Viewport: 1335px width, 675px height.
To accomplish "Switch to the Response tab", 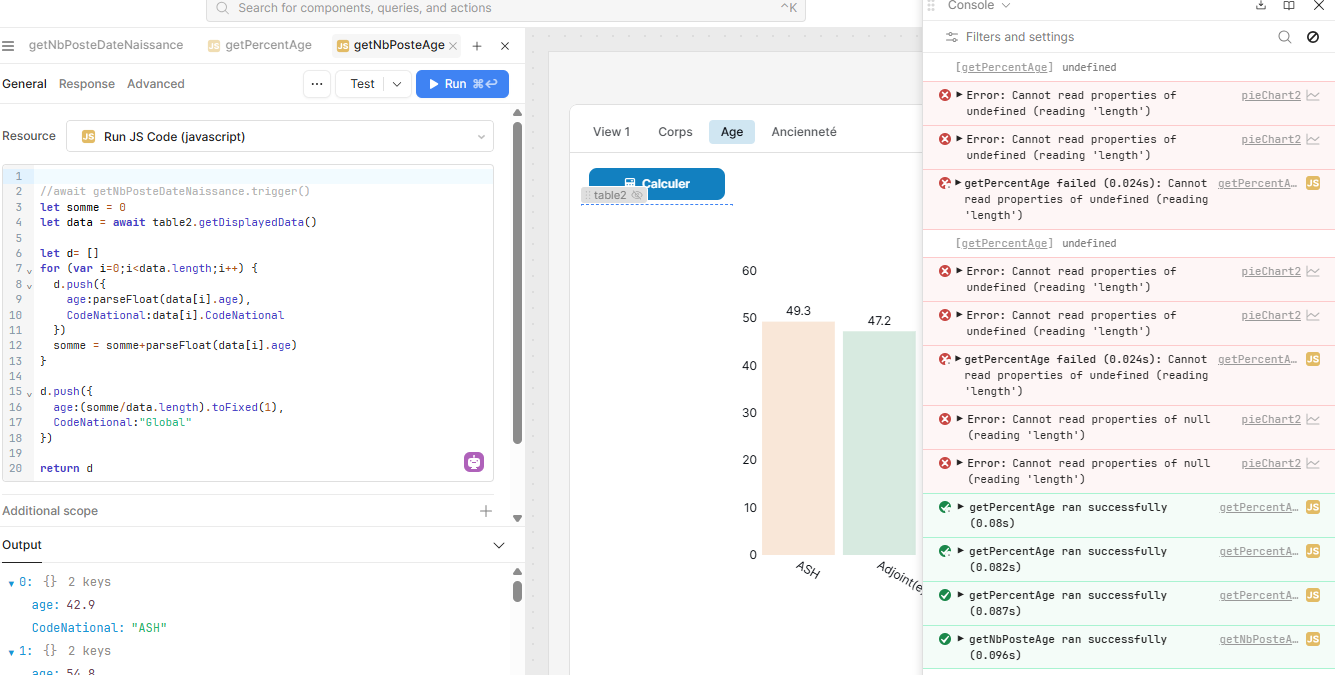I will [87, 84].
